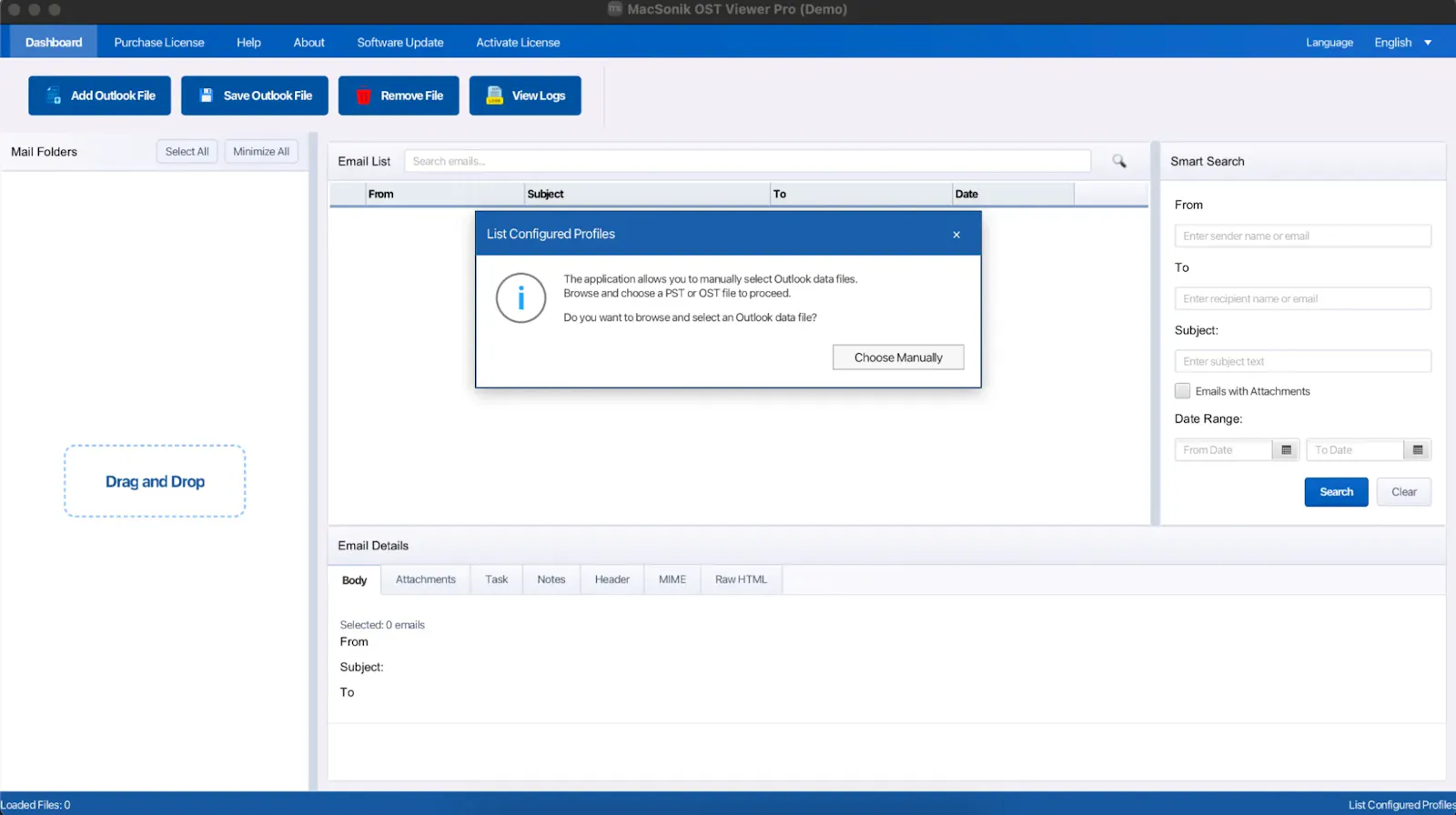Open the To Date calendar picker
This screenshot has width=1456, height=815.
1418,450
